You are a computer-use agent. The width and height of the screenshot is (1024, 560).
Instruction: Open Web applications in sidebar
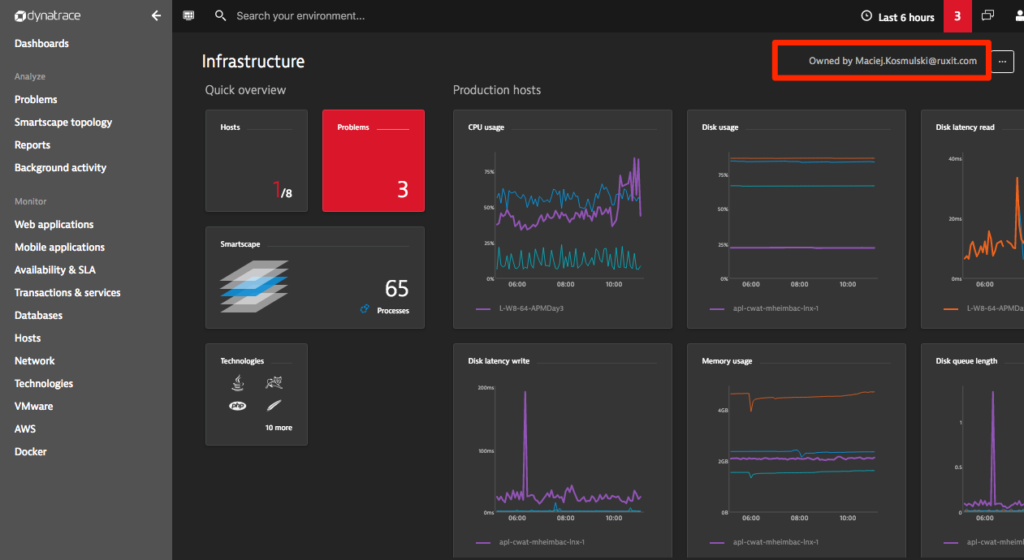click(x=54, y=225)
